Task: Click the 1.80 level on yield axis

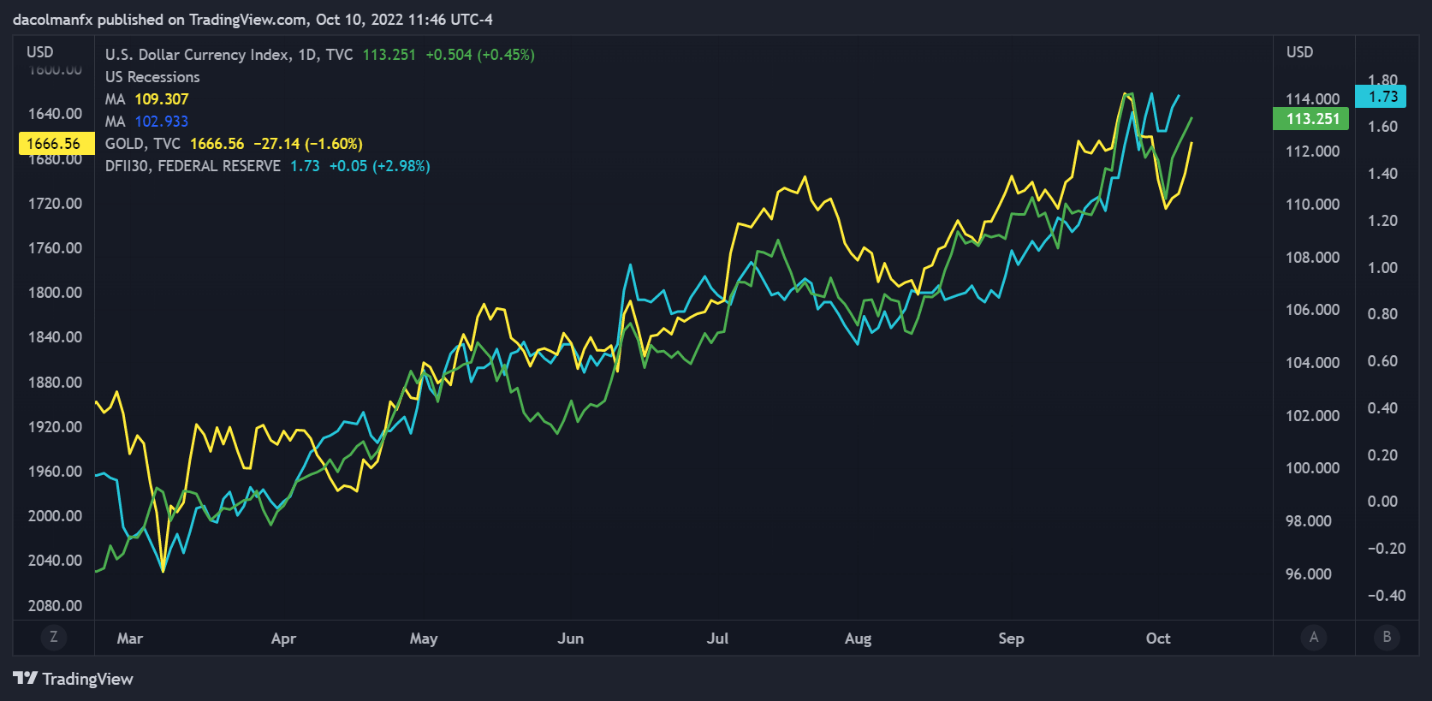Action: click(1383, 81)
